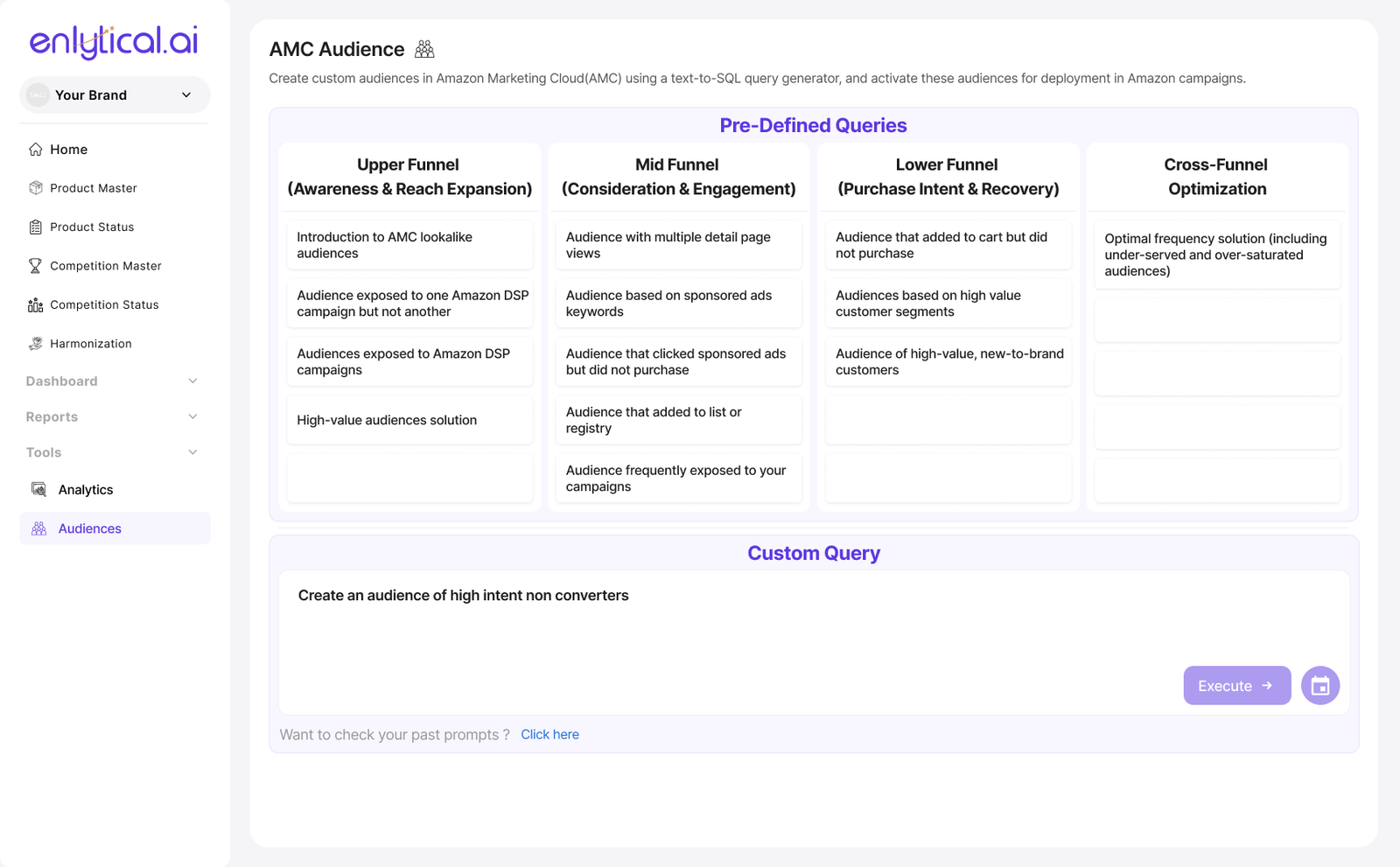
Task: Click the Mid Funnel column heading
Action: pos(679,177)
